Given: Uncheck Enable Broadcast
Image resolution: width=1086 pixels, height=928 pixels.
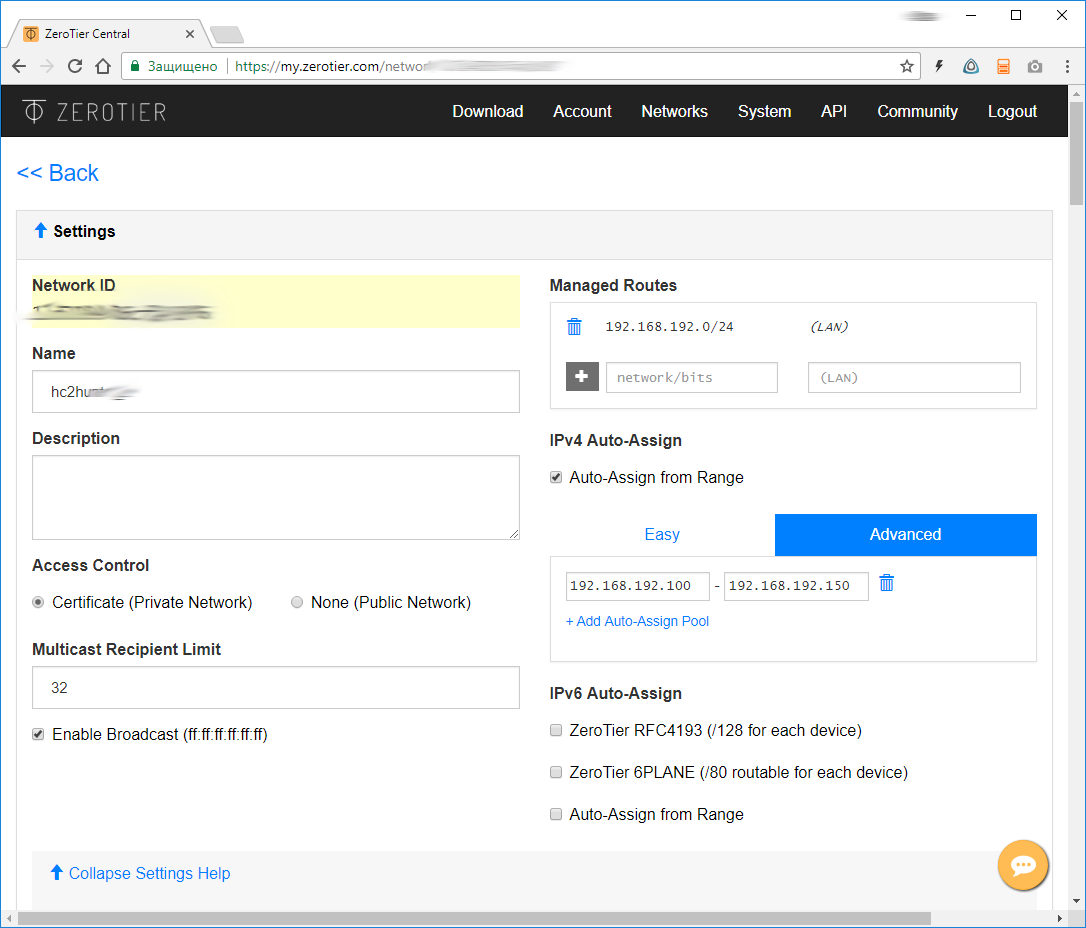Looking at the screenshot, I should click(x=37, y=733).
